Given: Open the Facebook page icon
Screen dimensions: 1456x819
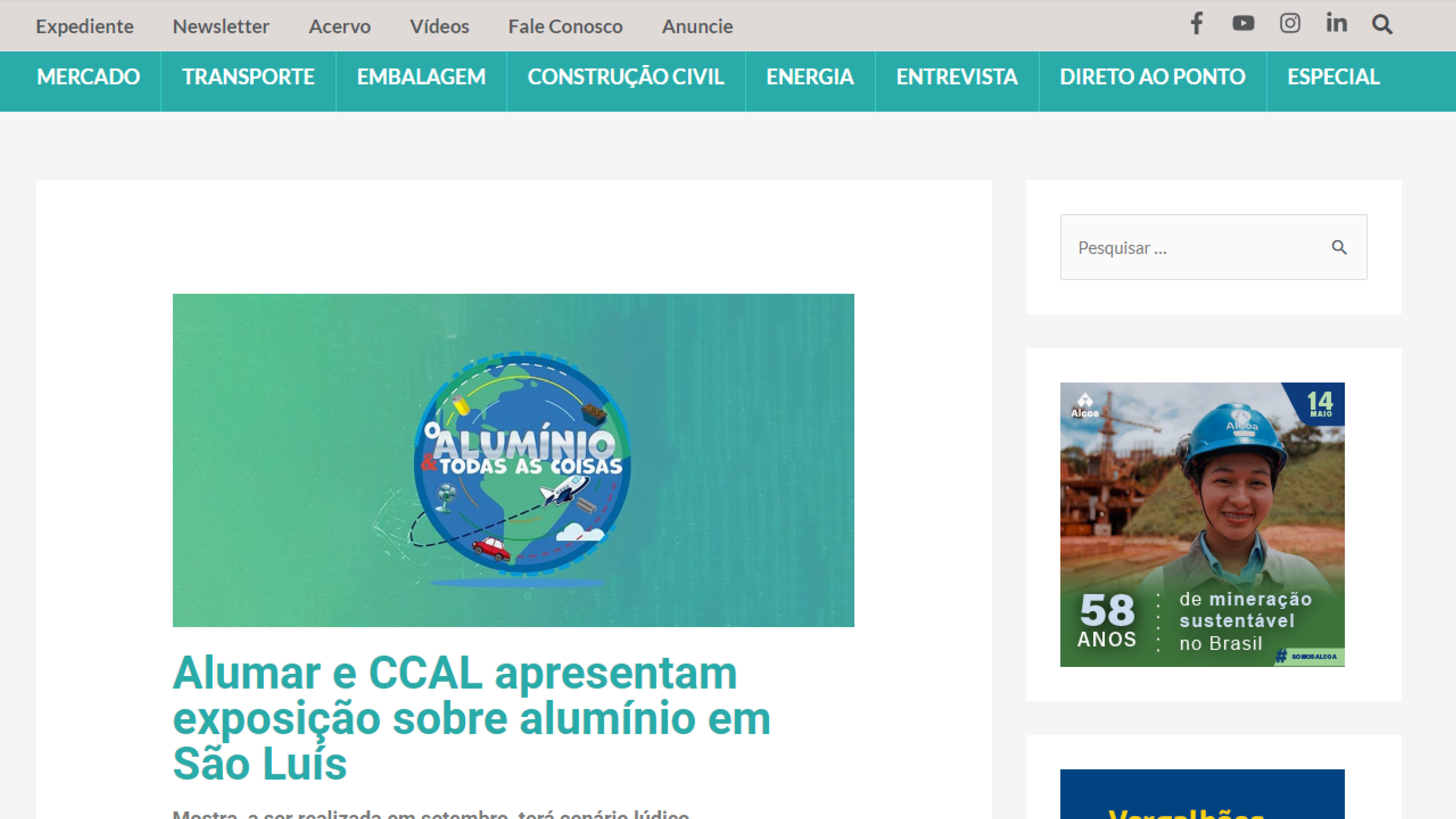Looking at the screenshot, I should click(x=1196, y=24).
